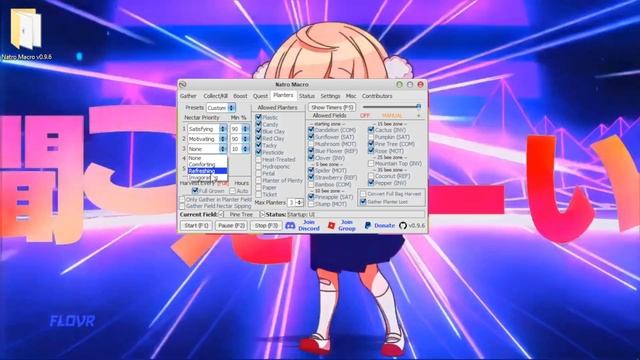
Task: Change the Min % for priority 1
Action: (240, 129)
